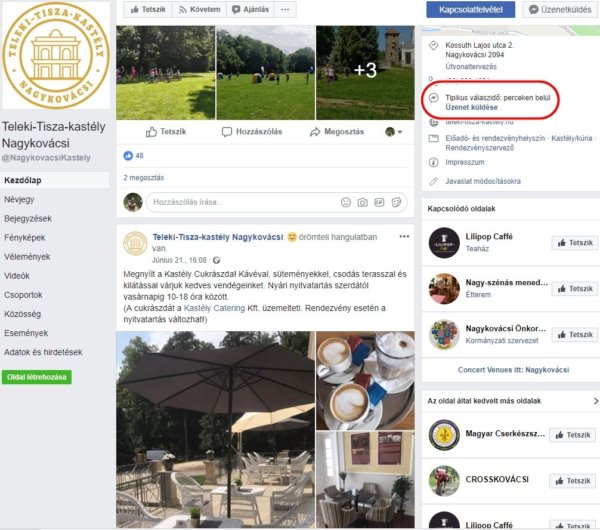Open the photo thumbnail marked +3

[364, 72]
